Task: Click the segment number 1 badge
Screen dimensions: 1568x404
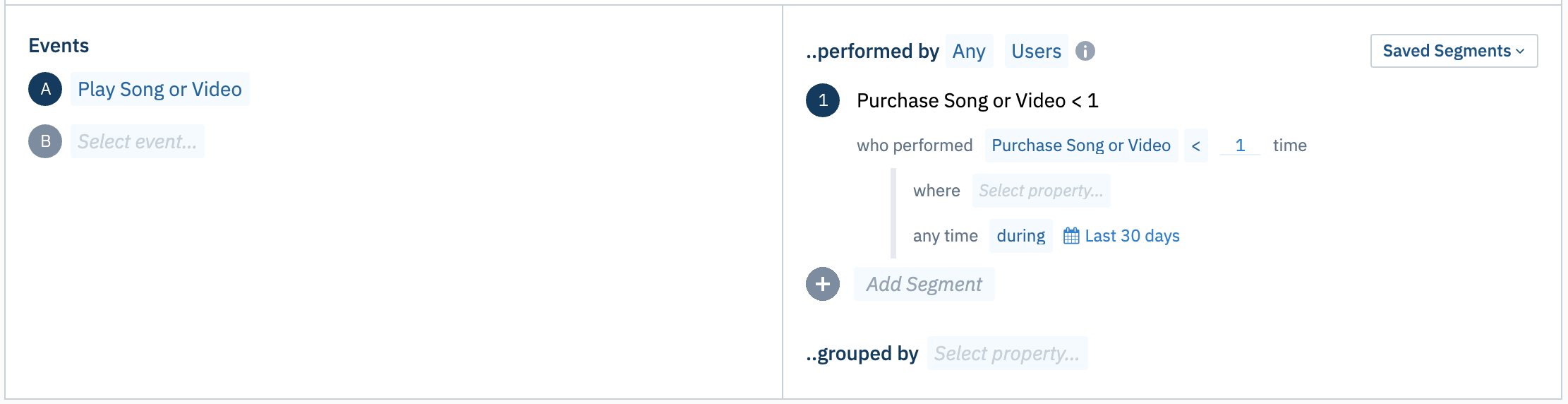Action: coord(823,100)
